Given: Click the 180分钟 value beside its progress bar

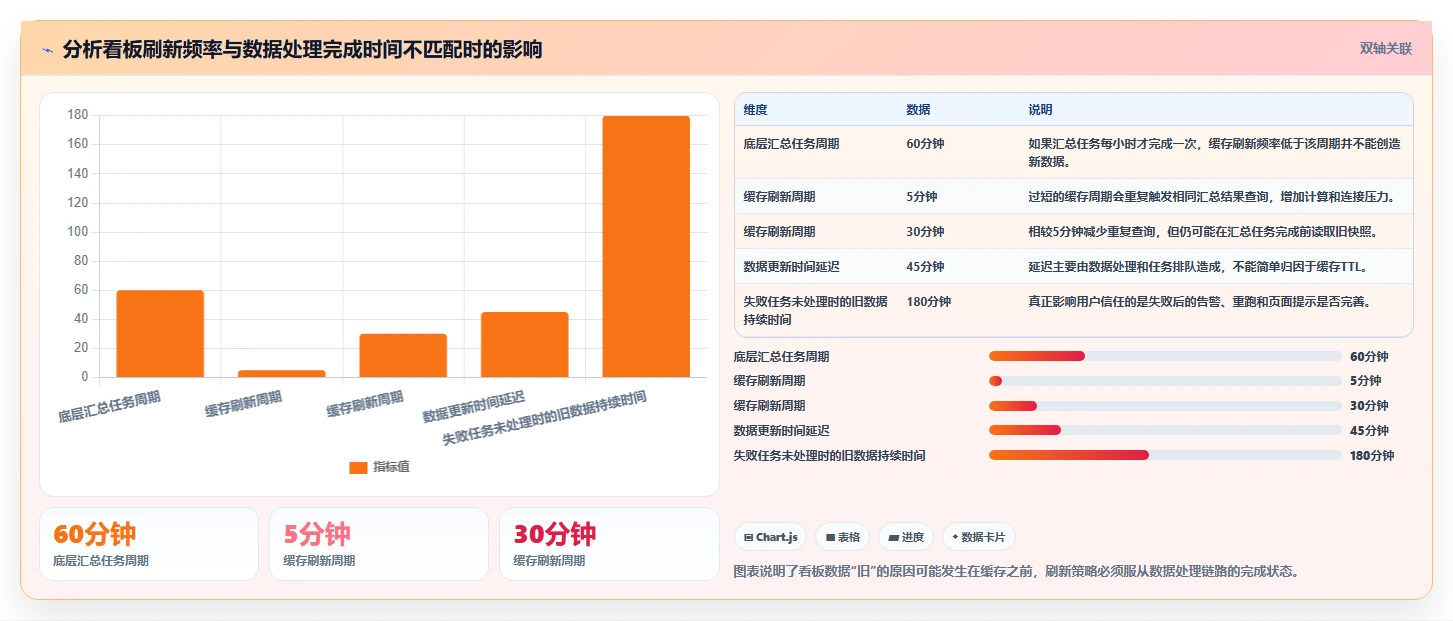Looking at the screenshot, I should point(1372,455).
